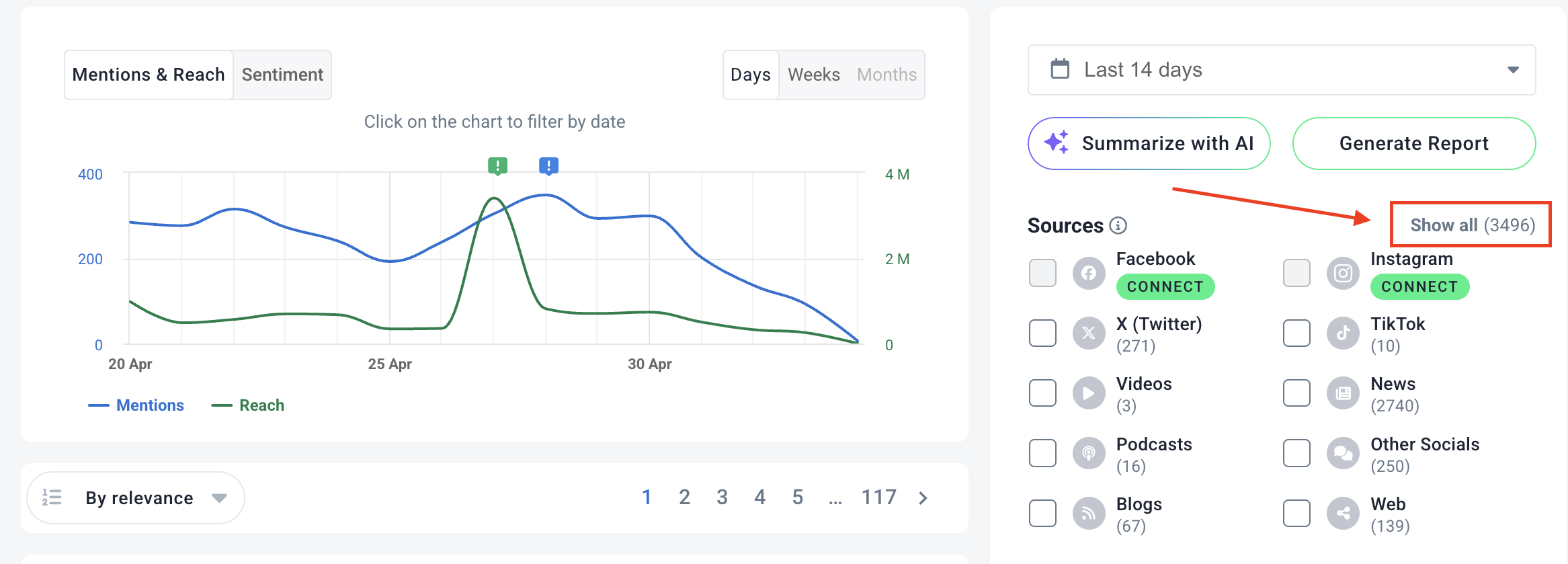Click the X (Twitter) source icon
Image resolution: width=1568 pixels, height=564 pixels.
pos(1089,333)
